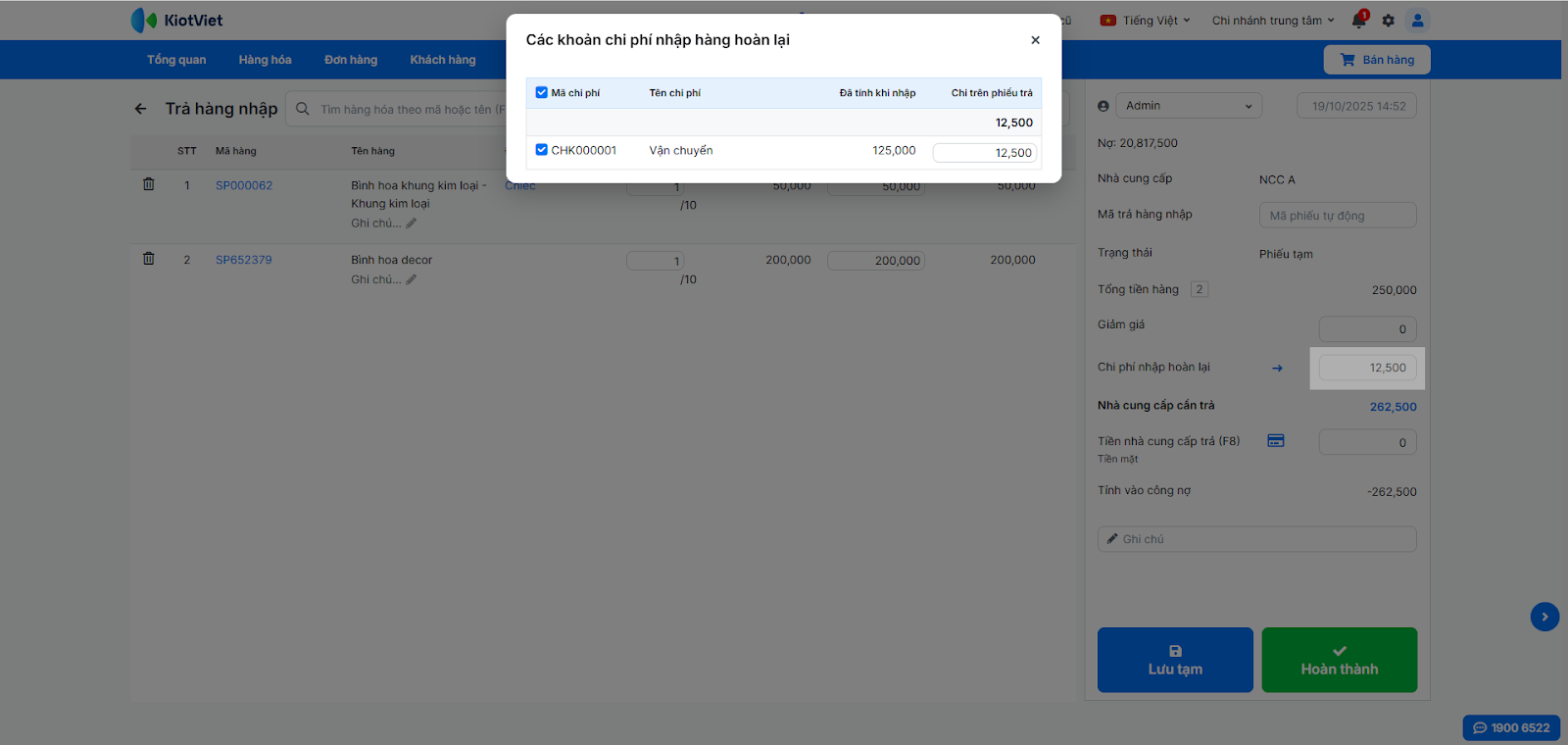Image resolution: width=1568 pixels, height=745 pixels.
Task: Delete row SP652379 with trash icon
Action: 149,259
